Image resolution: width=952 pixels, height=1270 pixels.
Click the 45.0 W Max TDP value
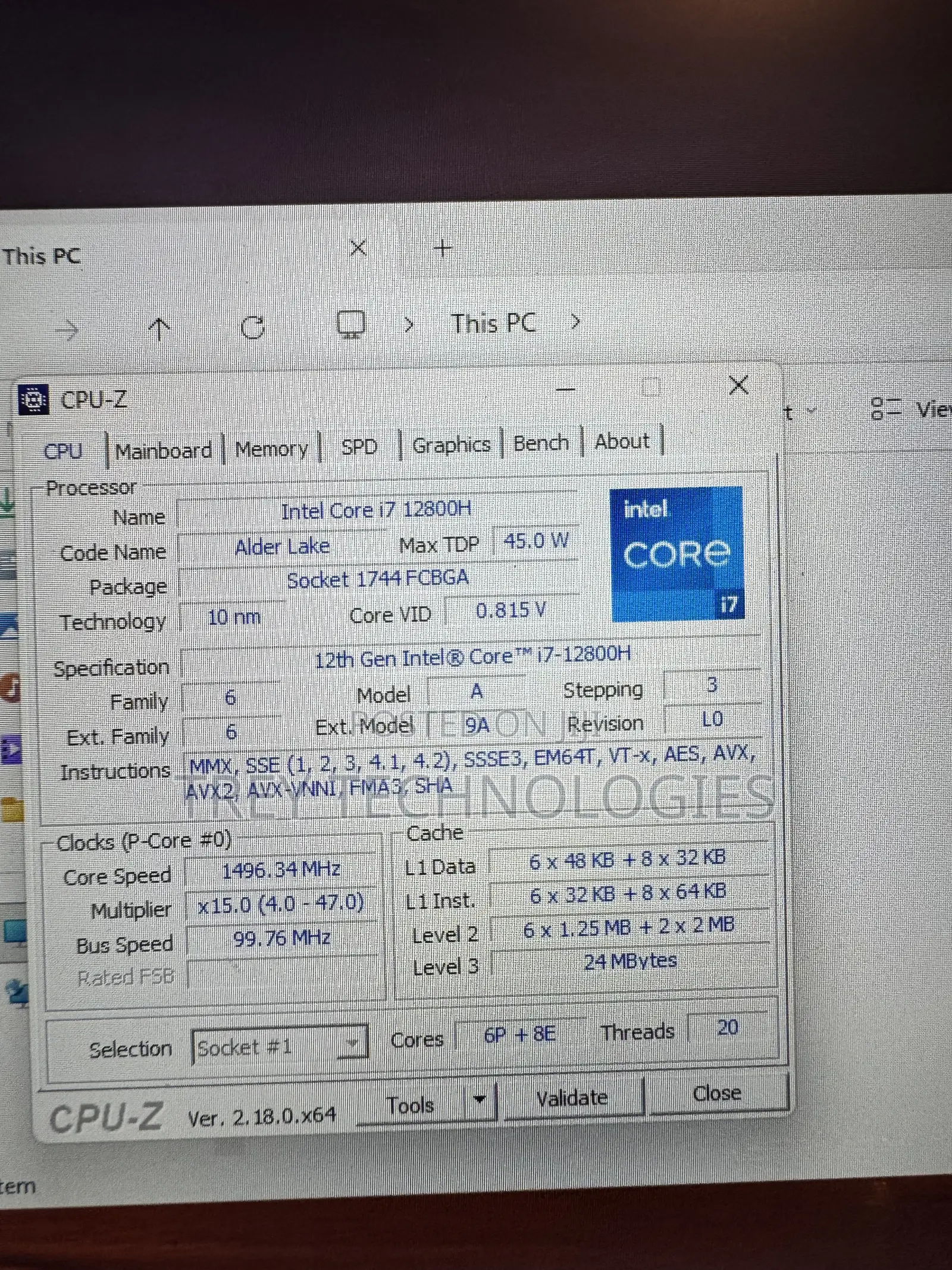535,542
